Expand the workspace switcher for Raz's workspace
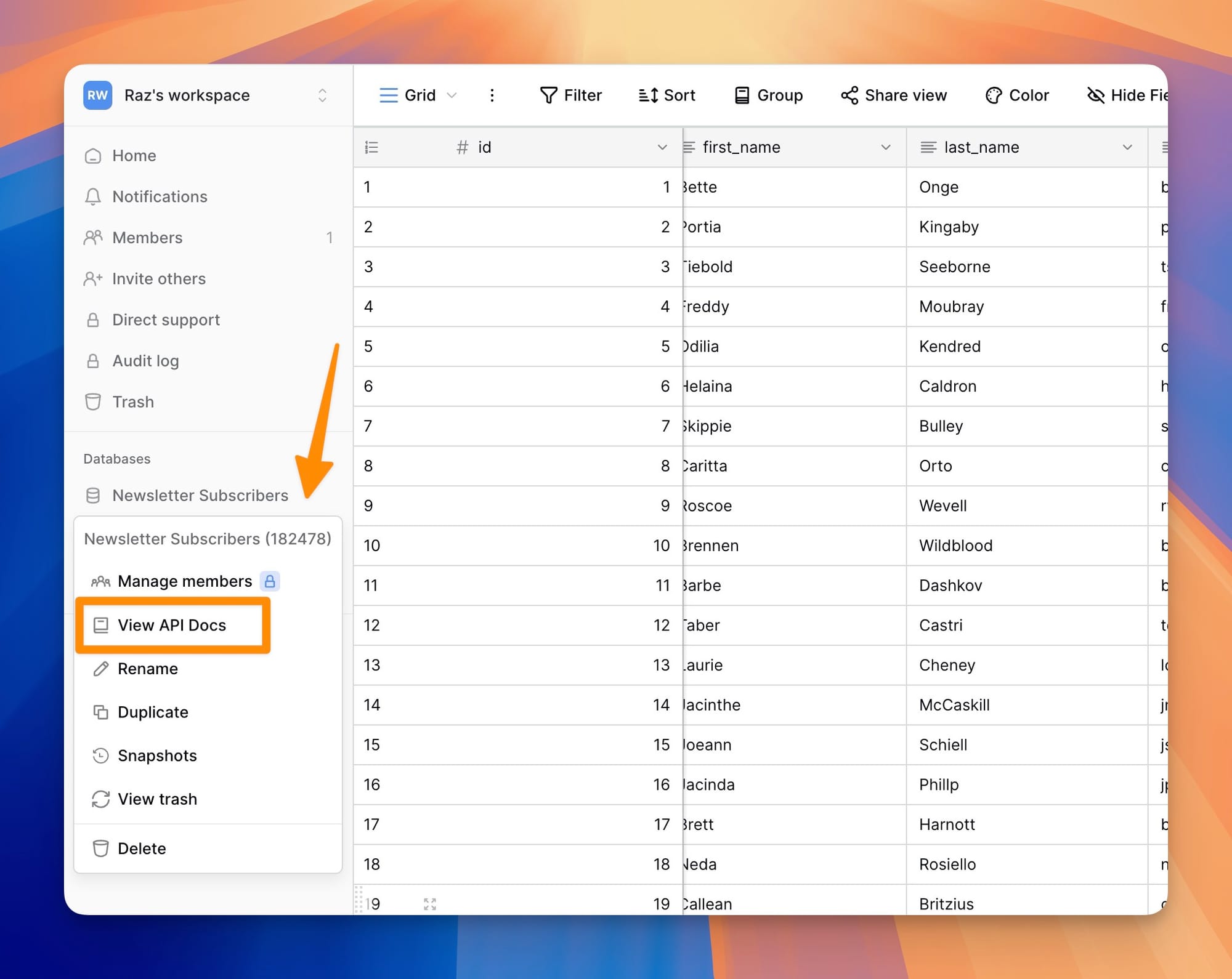This screenshot has height=979, width=1232. [322, 95]
